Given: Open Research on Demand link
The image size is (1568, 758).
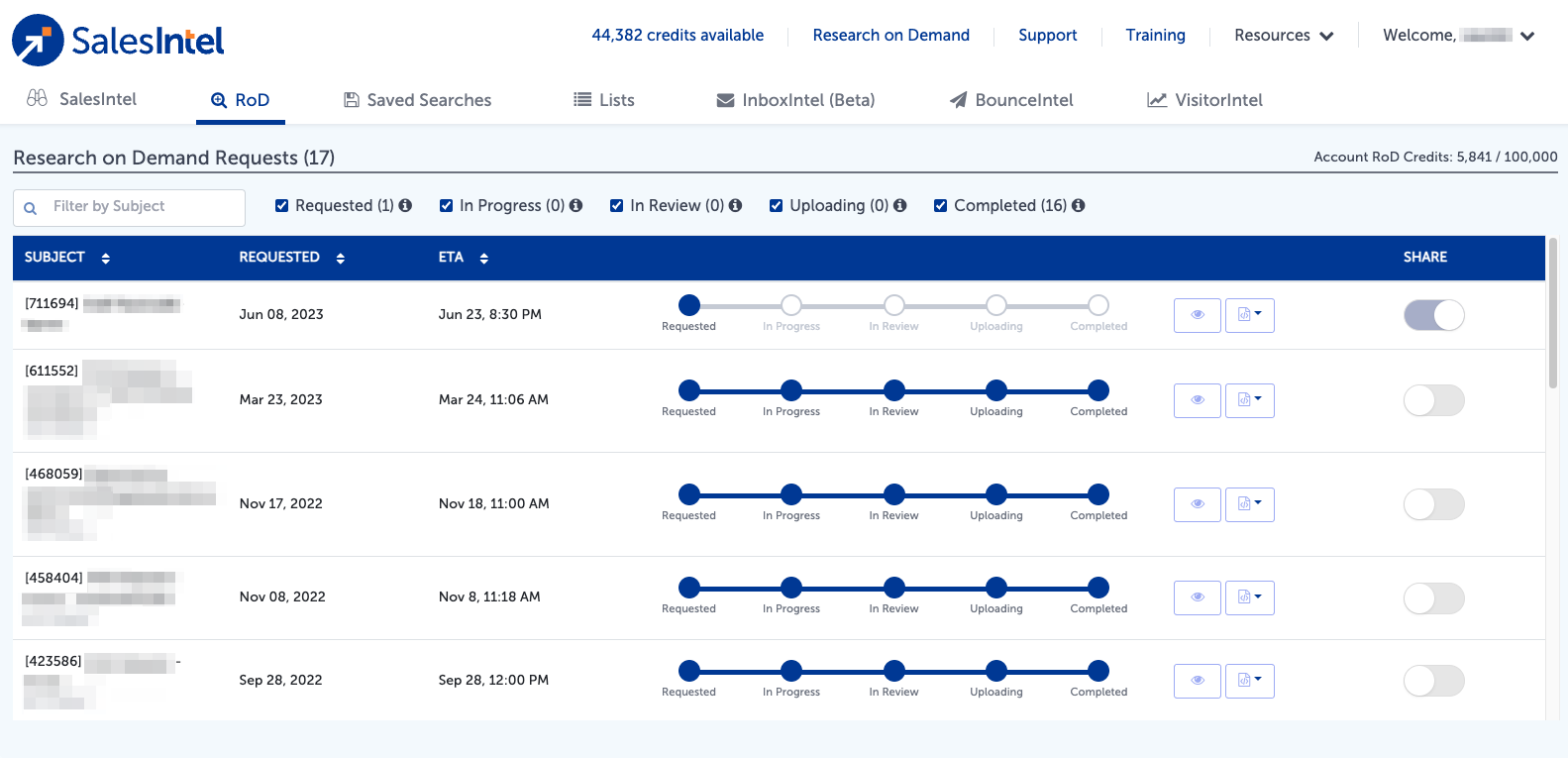Looking at the screenshot, I should (891, 35).
